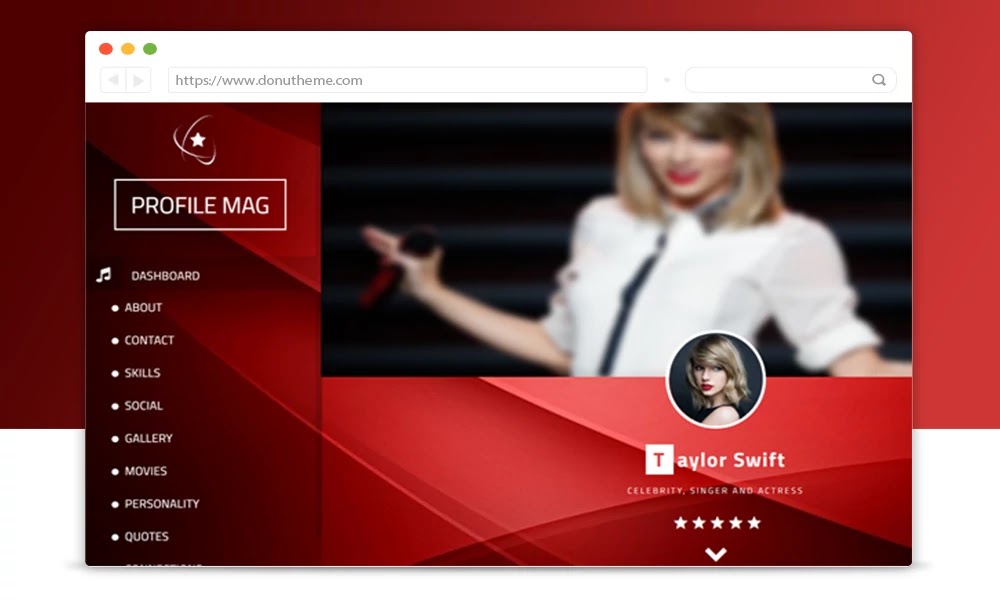
Task: Click the down chevron below the stars
Action: 716,554
